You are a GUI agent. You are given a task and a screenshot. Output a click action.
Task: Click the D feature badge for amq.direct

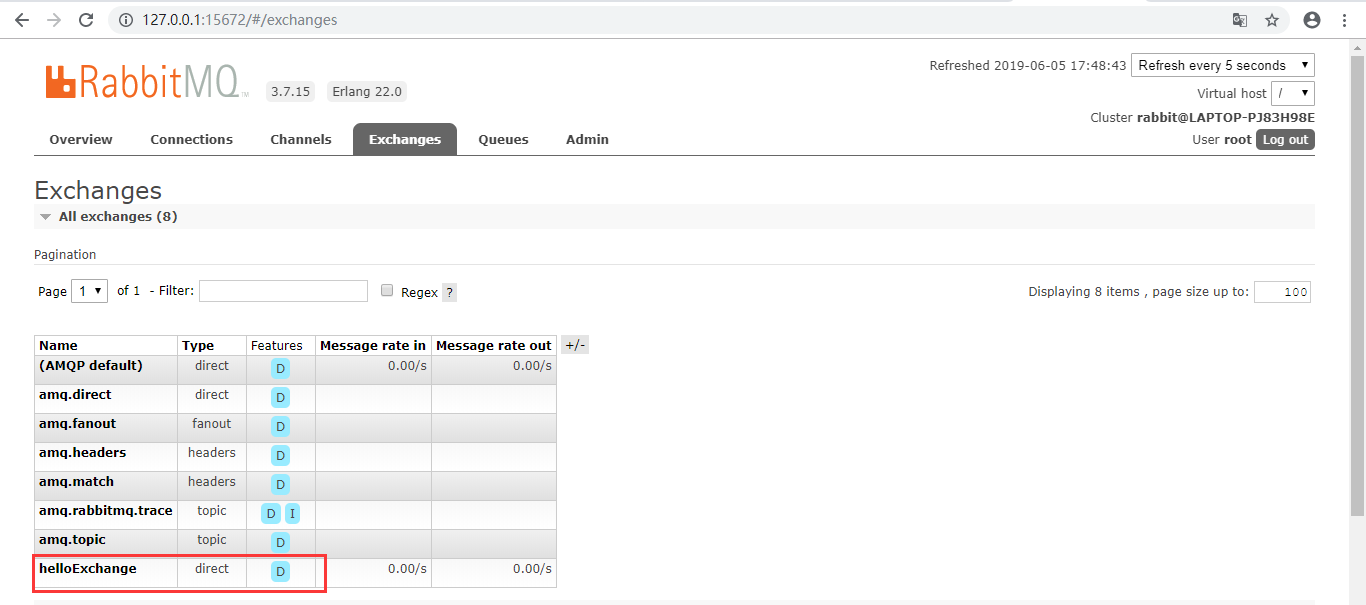[281, 397]
